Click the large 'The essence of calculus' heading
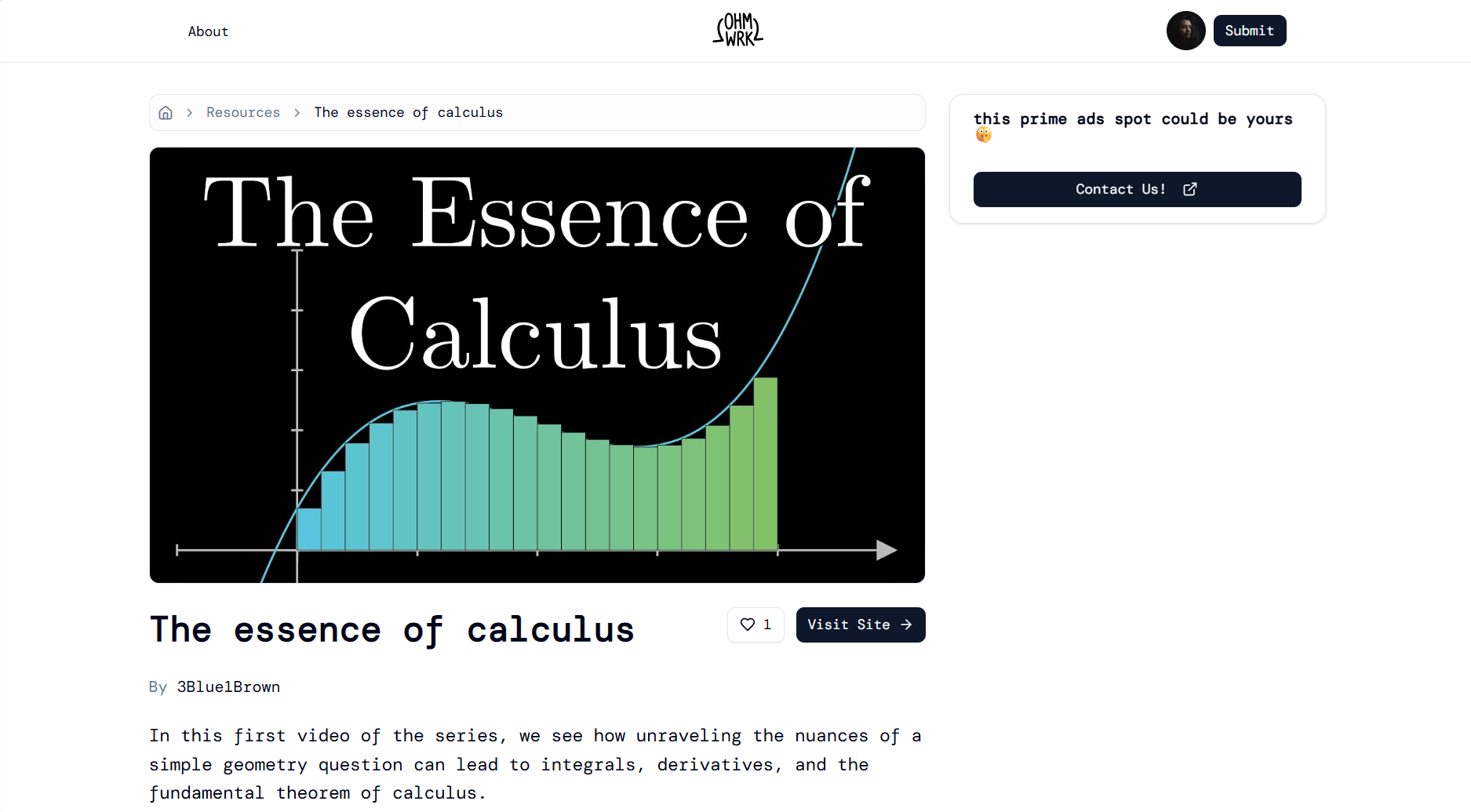1471x812 pixels. [x=391, y=630]
